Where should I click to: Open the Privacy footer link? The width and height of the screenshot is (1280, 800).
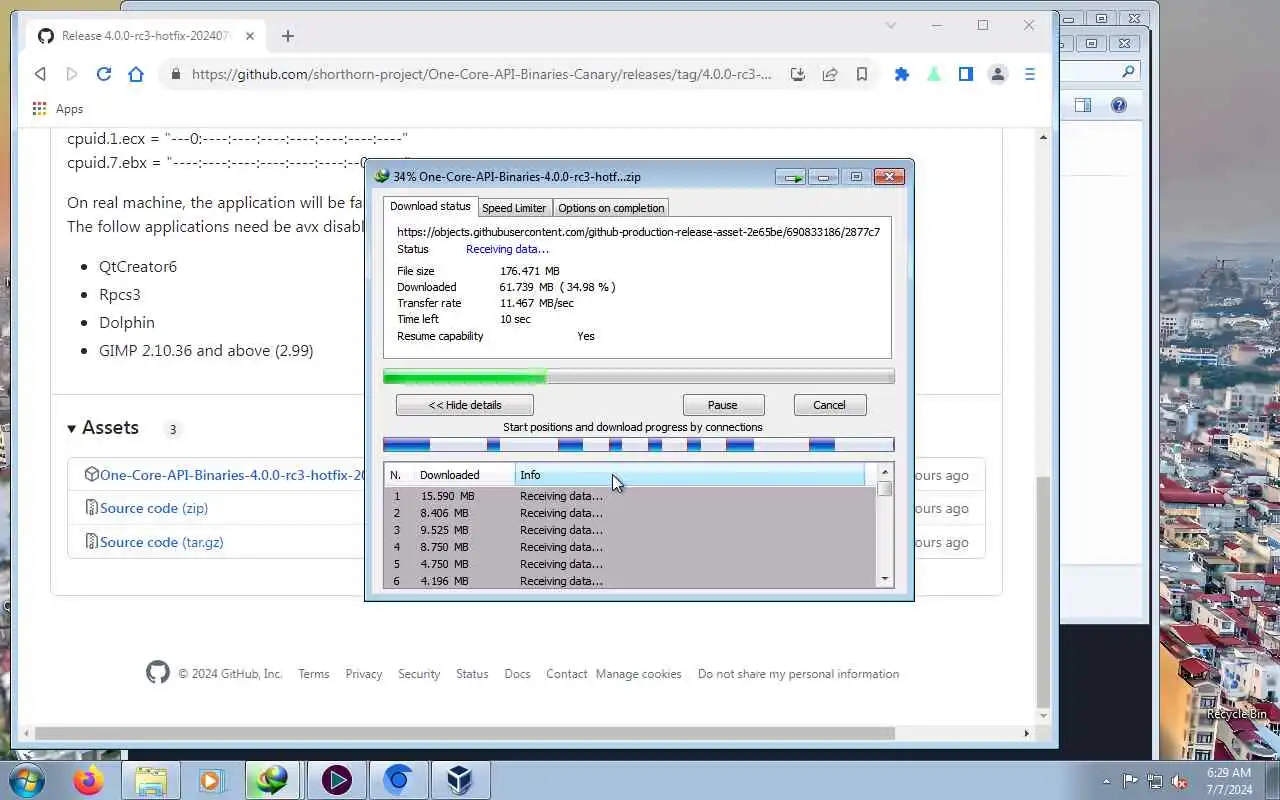(364, 674)
